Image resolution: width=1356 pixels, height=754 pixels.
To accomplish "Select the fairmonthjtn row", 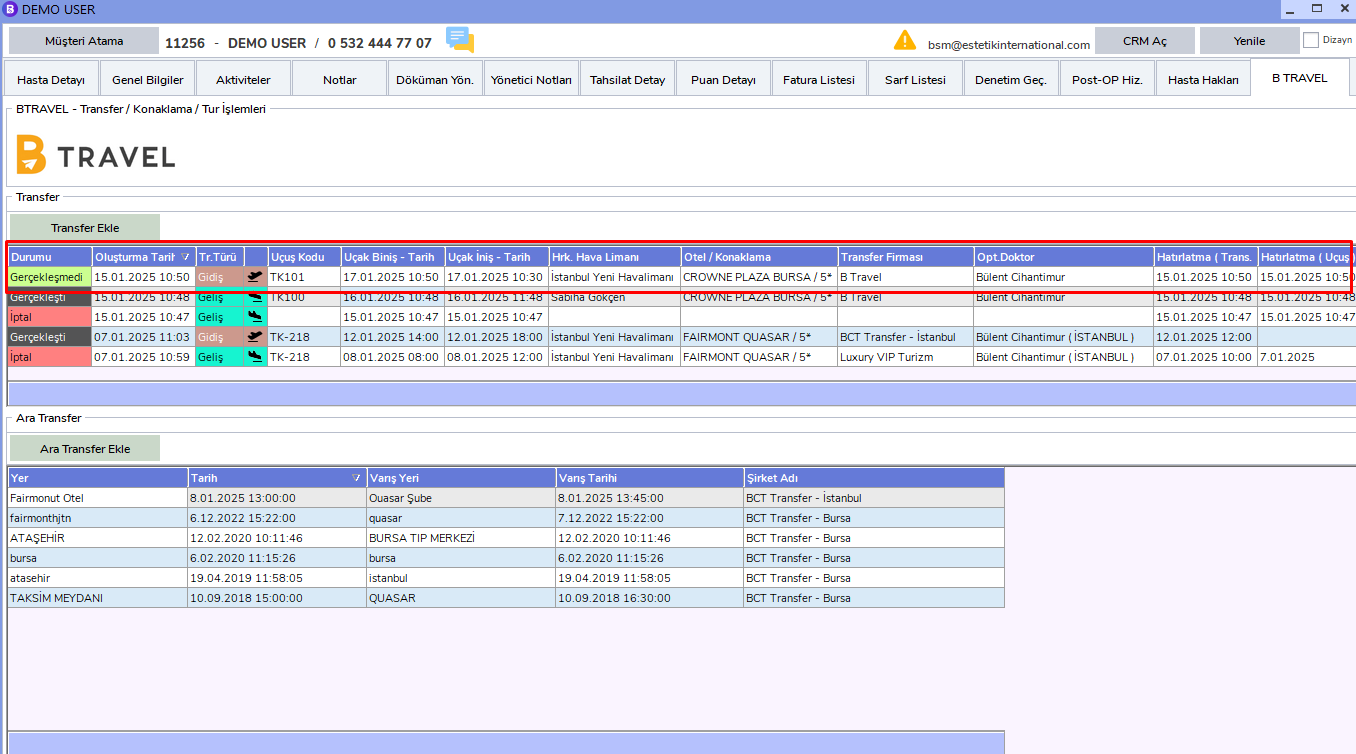I will coord(506,518).
